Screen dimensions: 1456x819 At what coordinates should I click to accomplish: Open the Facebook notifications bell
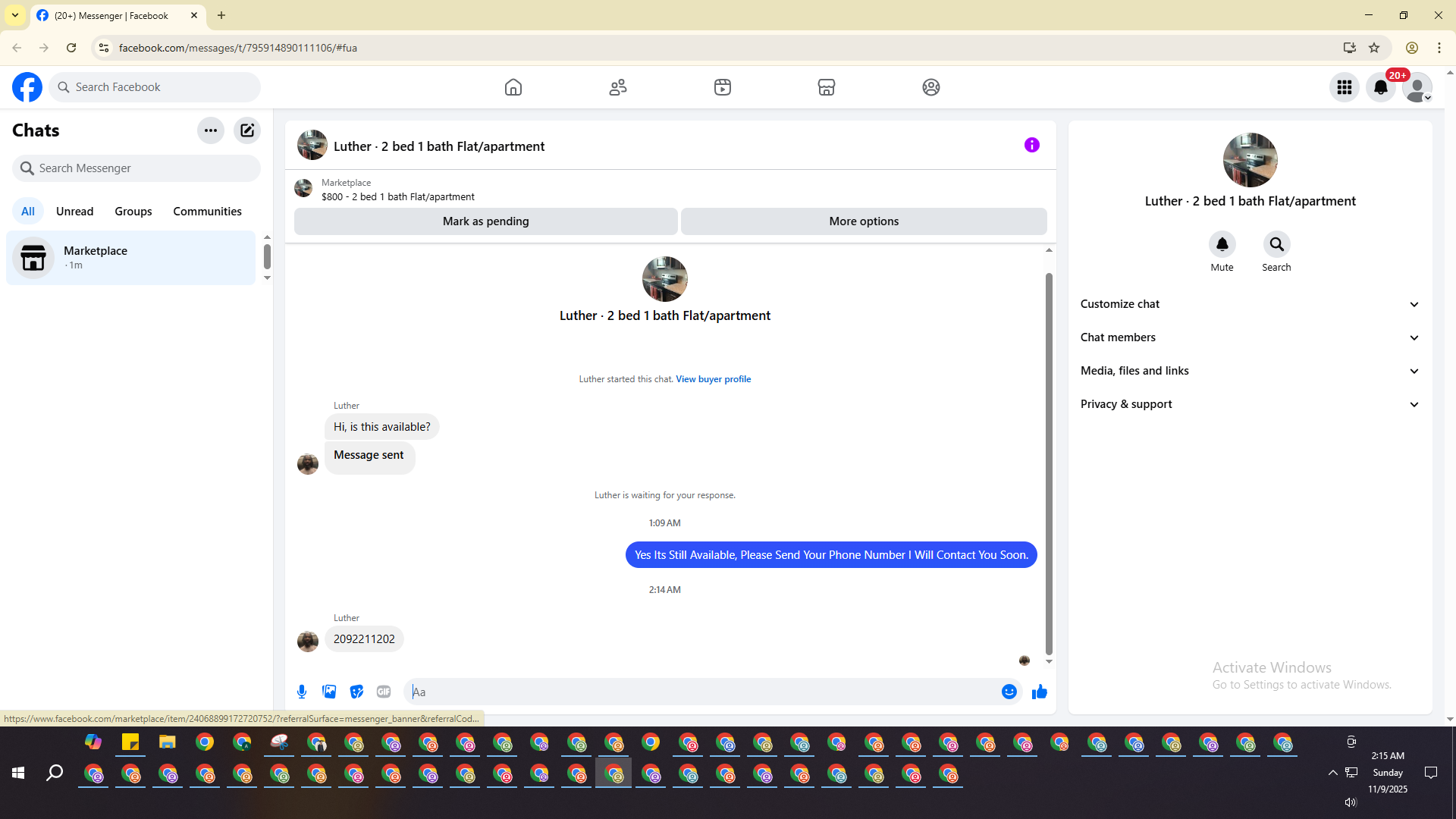(1380, 87)
